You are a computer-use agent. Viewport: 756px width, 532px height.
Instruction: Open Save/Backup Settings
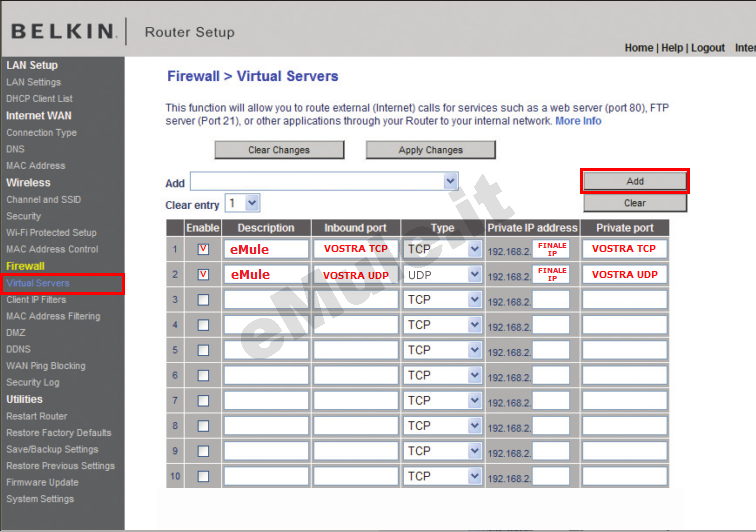[53, 450]
